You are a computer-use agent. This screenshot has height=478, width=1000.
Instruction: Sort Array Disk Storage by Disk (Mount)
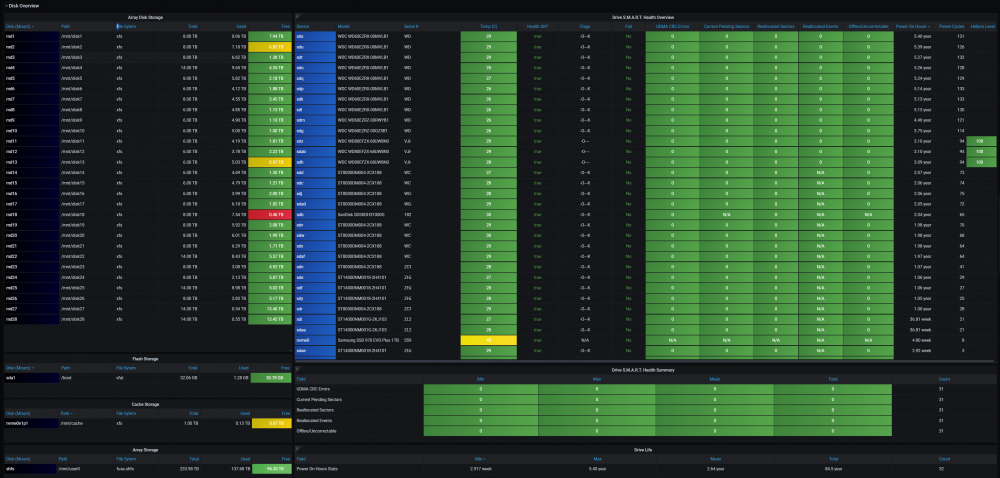pos(19,27)
